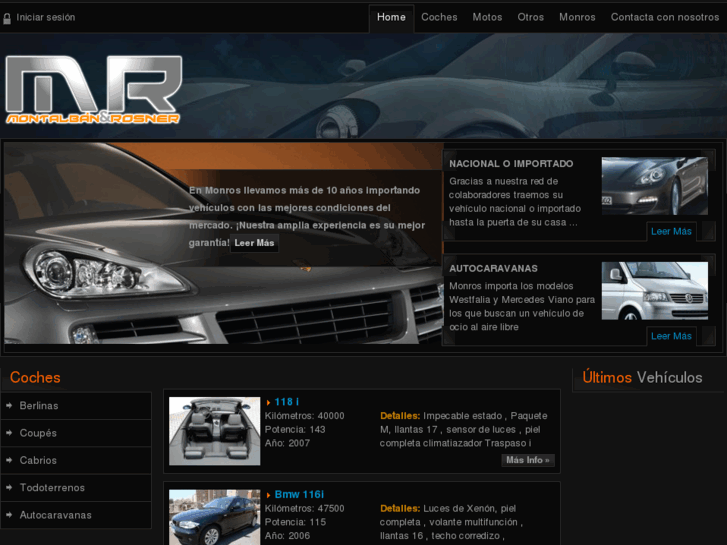Viewport: 727px width, 545px height.
Task: Click the AUTOCARAVANAS heading
Action: tap(493, 269)
